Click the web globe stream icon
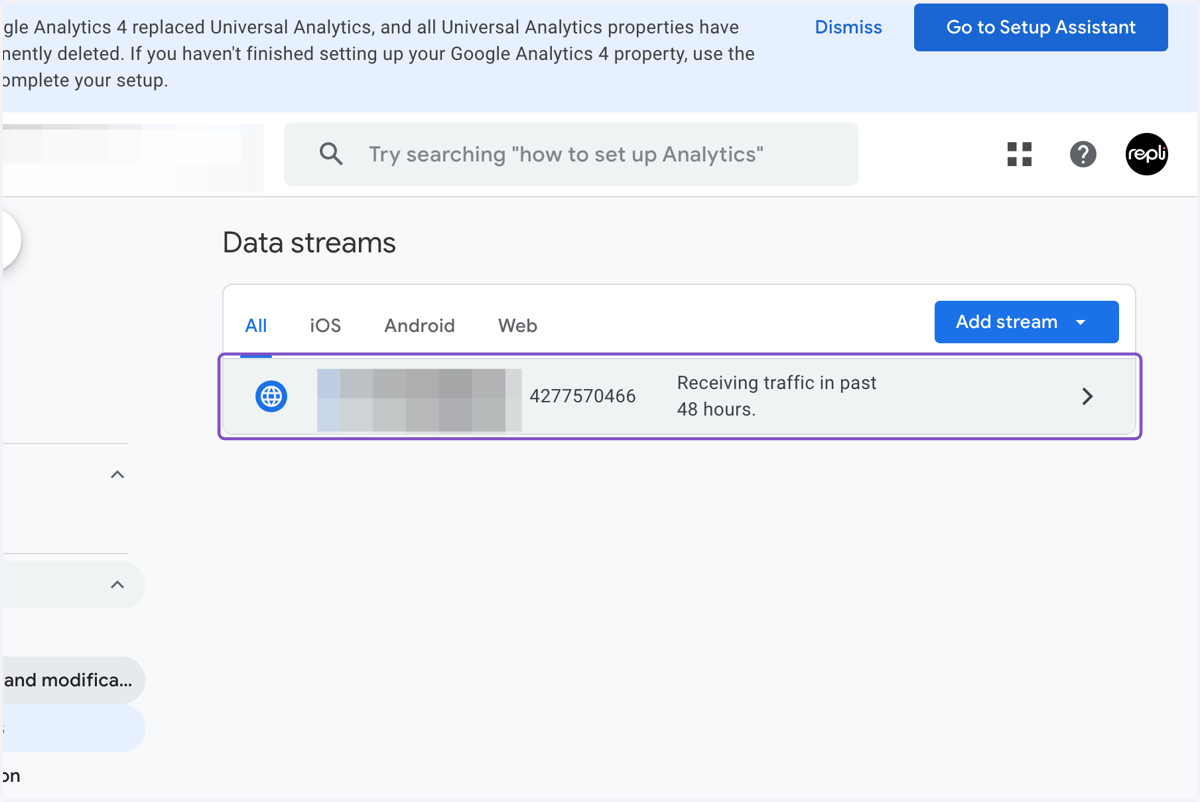 tap(271, 396)
